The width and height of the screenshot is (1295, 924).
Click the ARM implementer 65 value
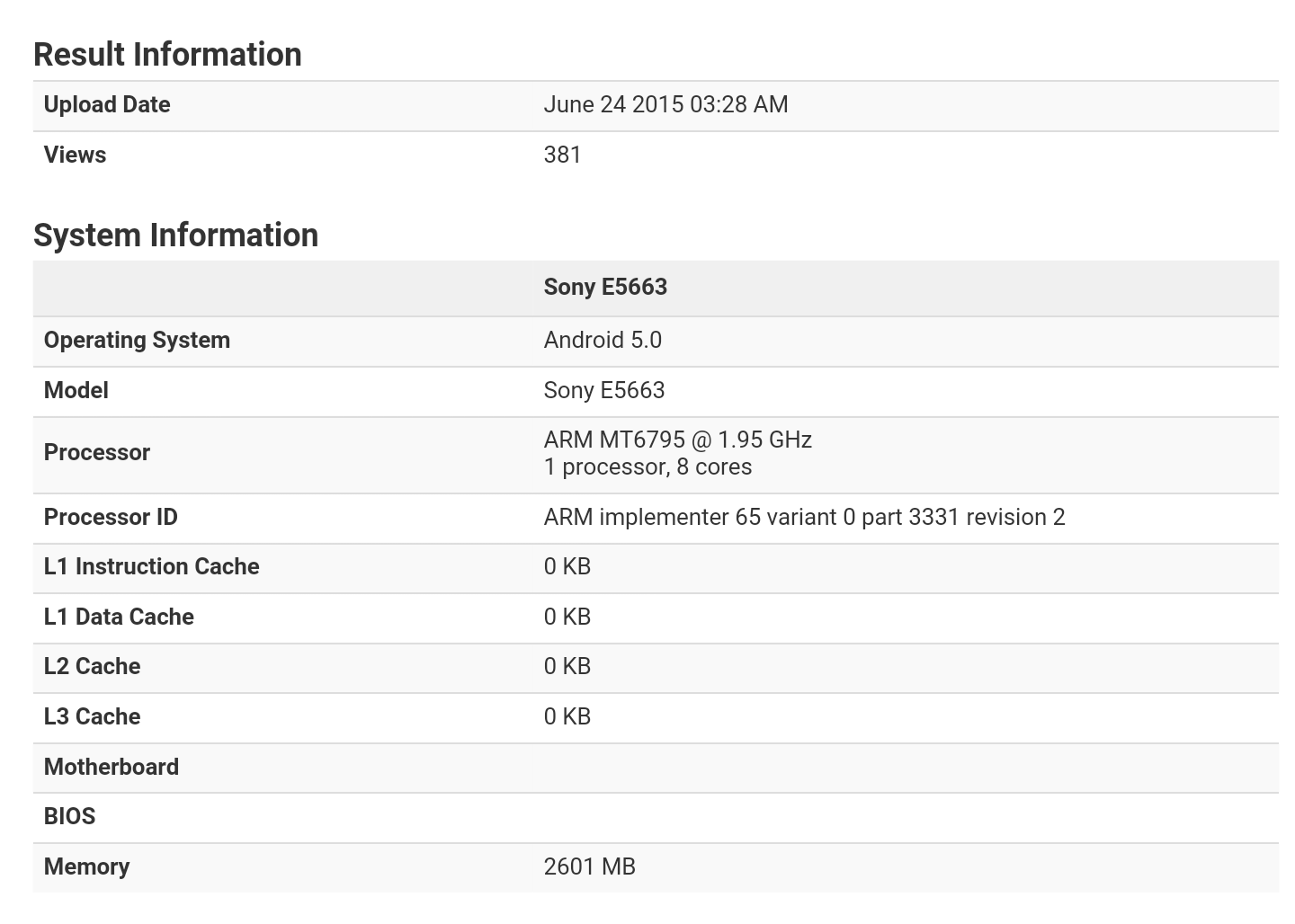click(804, 518)
